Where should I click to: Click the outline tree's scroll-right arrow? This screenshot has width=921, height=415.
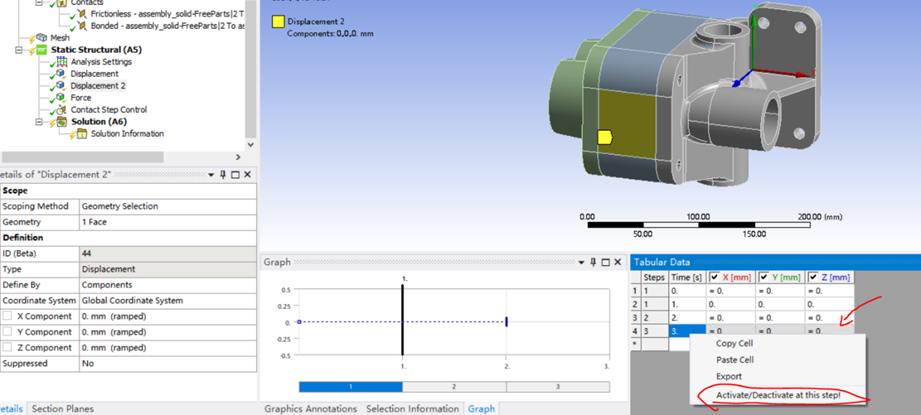coord(238,157)
